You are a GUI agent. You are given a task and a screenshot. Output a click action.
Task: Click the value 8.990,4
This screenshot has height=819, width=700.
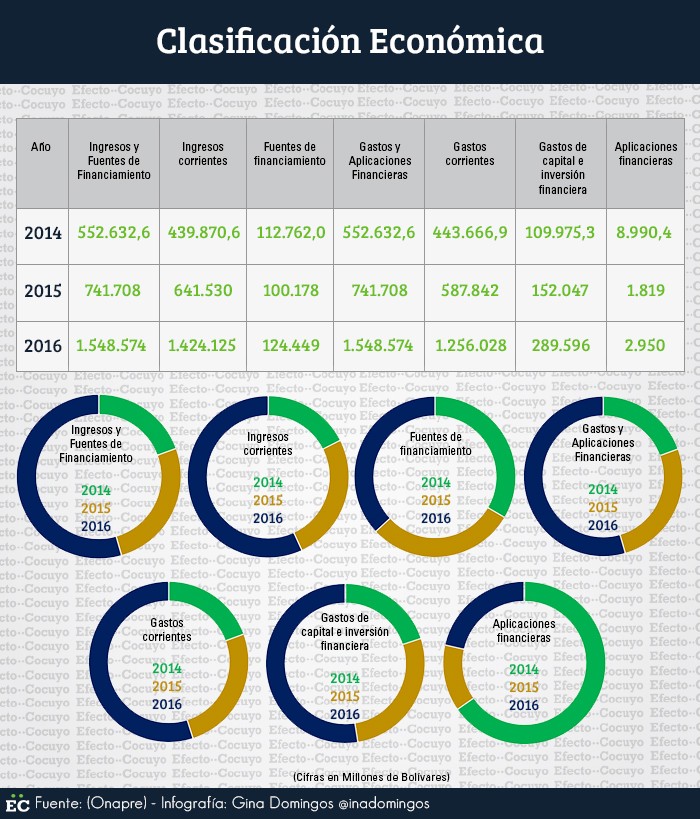point(644,232)
